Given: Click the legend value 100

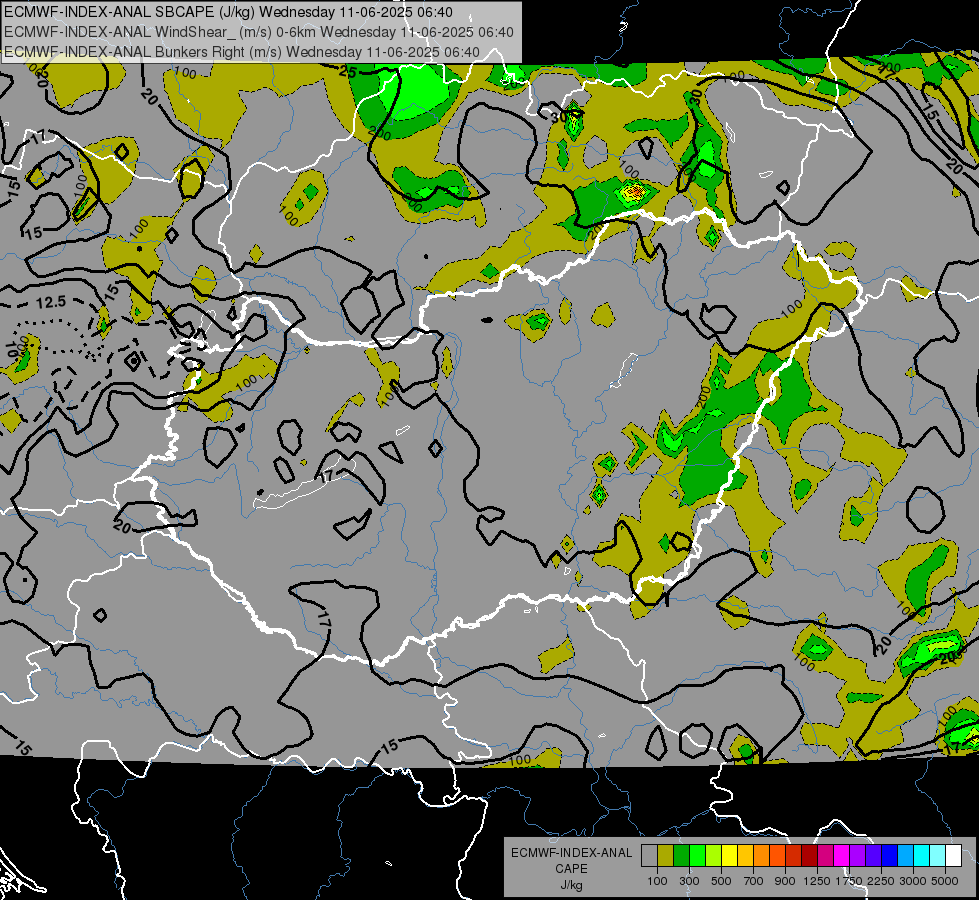Looking at the screenshot, I should point(657,881).
